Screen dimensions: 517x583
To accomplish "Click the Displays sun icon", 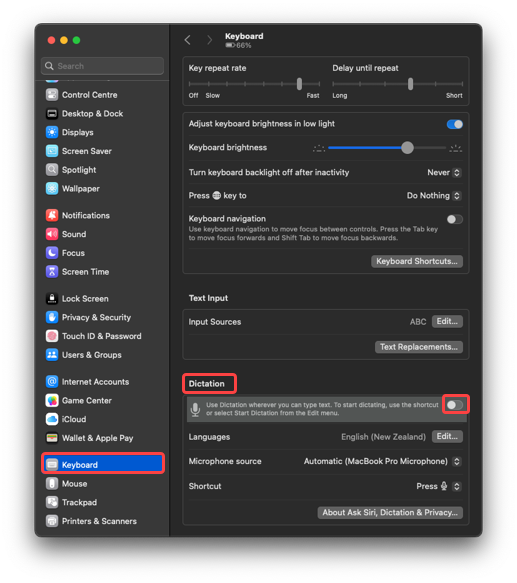I will click(x=52, y=132).
